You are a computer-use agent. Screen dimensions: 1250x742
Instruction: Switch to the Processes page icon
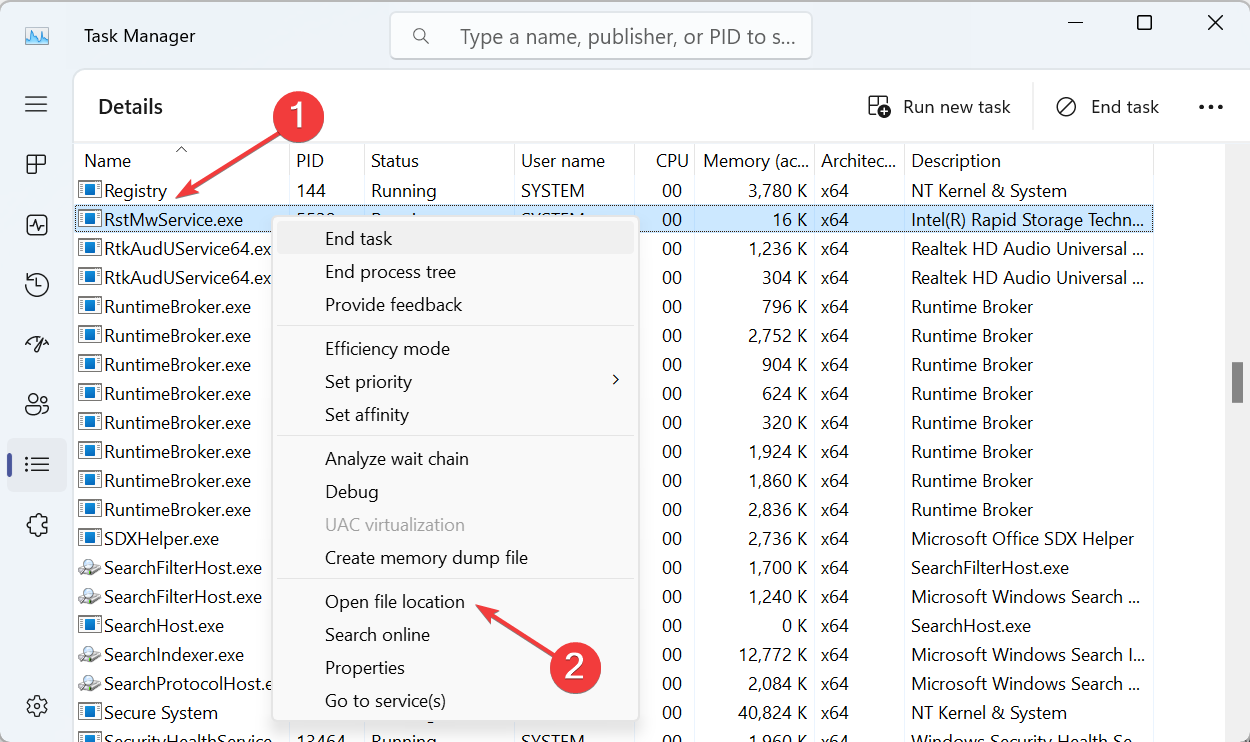tap(37, 165)
